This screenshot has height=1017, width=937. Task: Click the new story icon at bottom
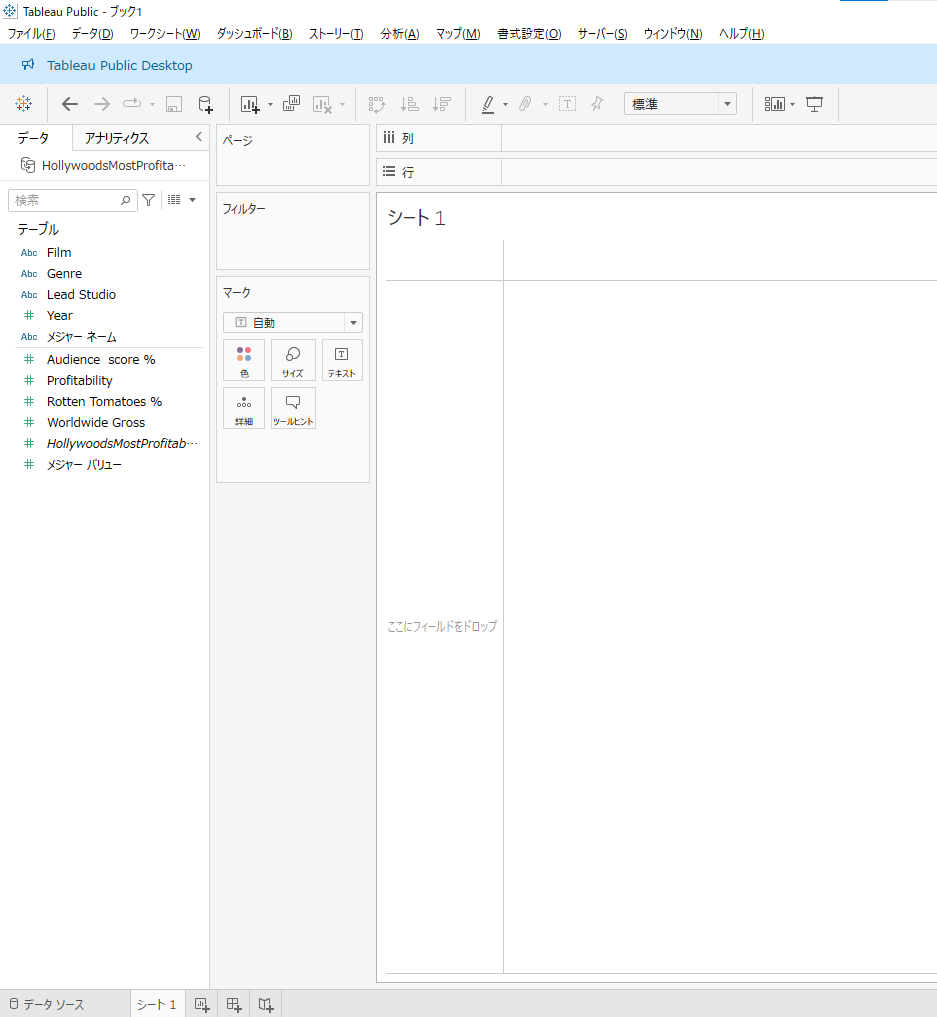[266, 1005]
